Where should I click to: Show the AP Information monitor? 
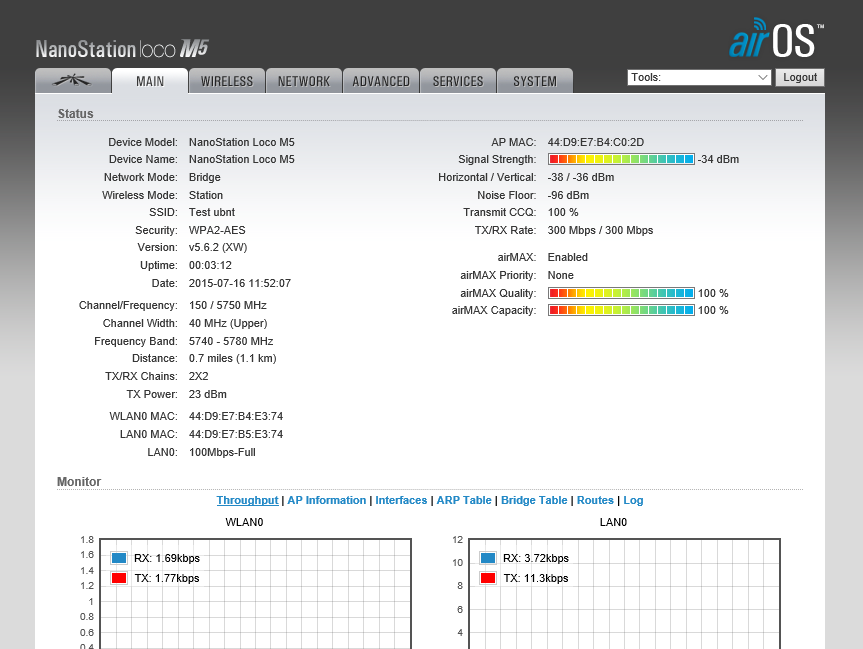coord(326,500)
